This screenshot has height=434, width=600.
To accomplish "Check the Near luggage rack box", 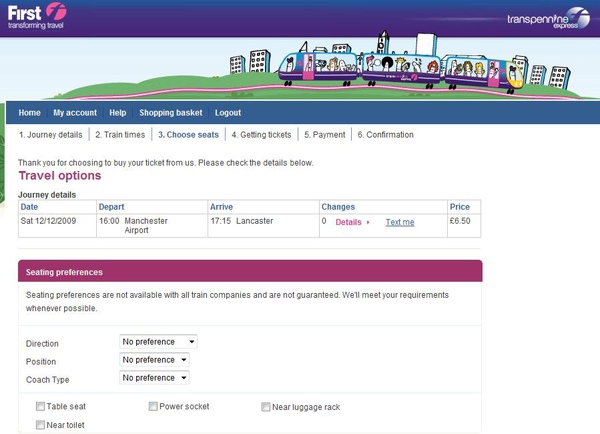I will click(x=266, y=407).
